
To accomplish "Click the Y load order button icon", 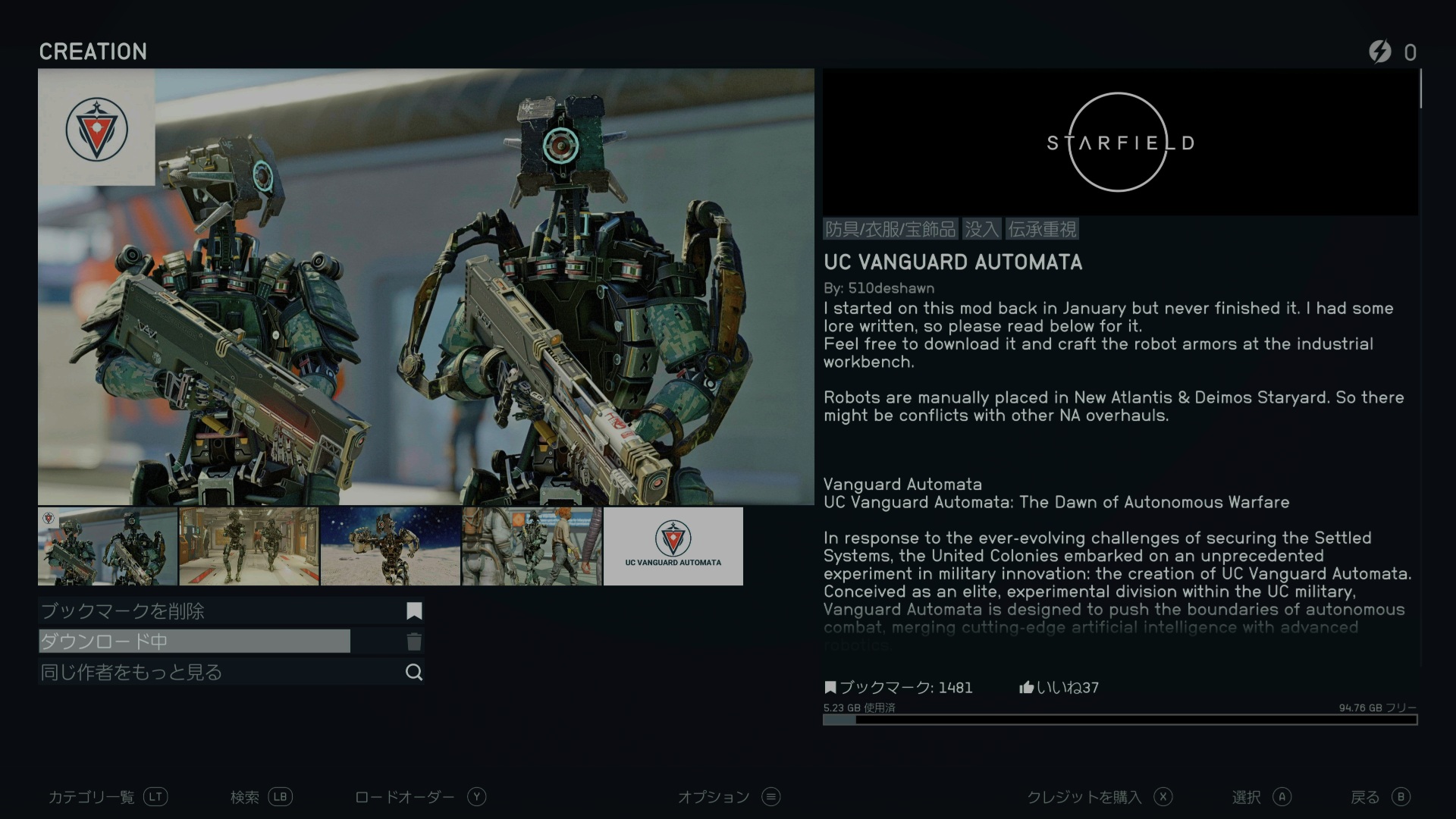I will (476, 797).
